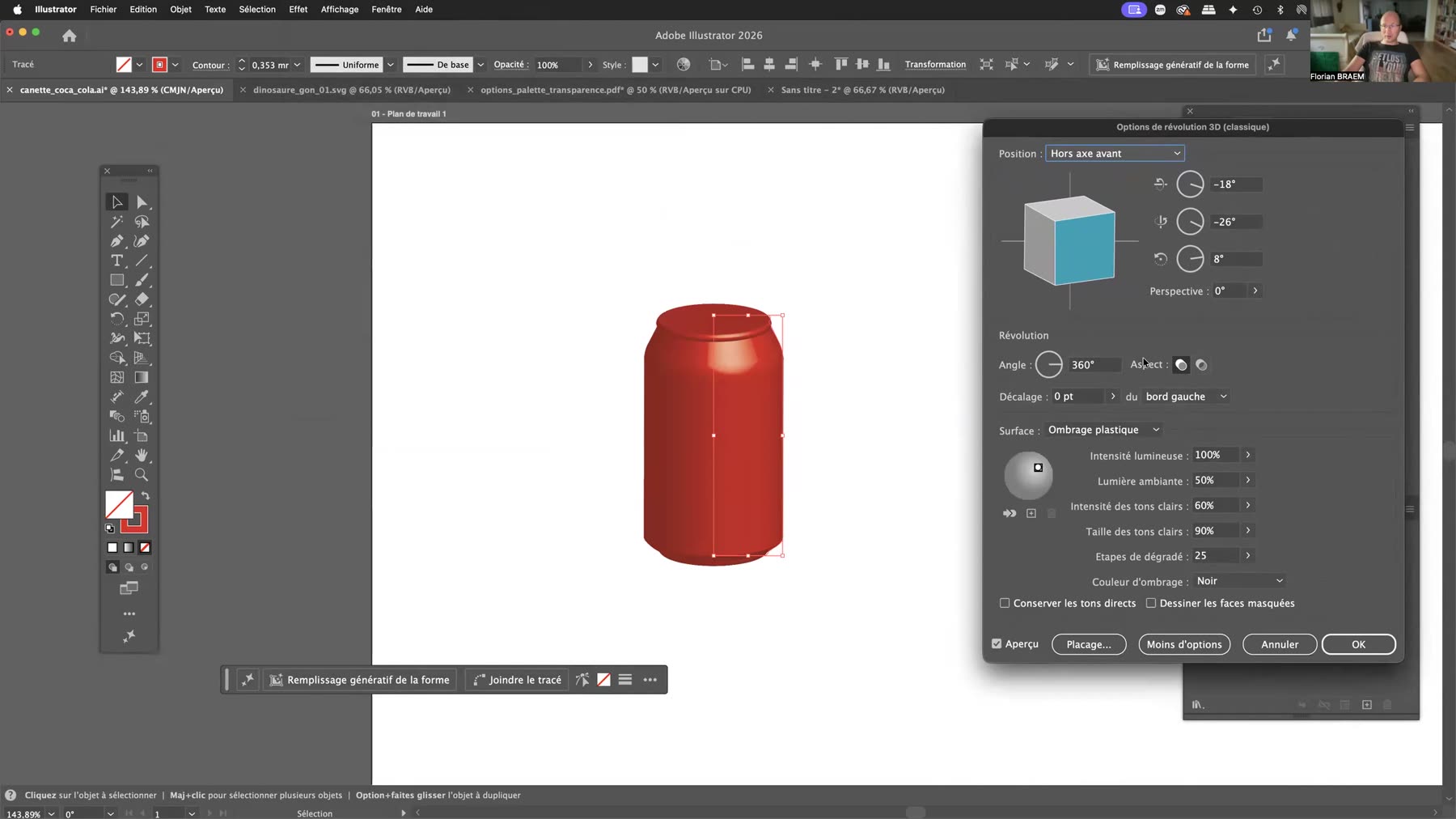This screenshot has width=1456, height=819.
Task: Select the Scale tool
Action: tap(142, 319)
